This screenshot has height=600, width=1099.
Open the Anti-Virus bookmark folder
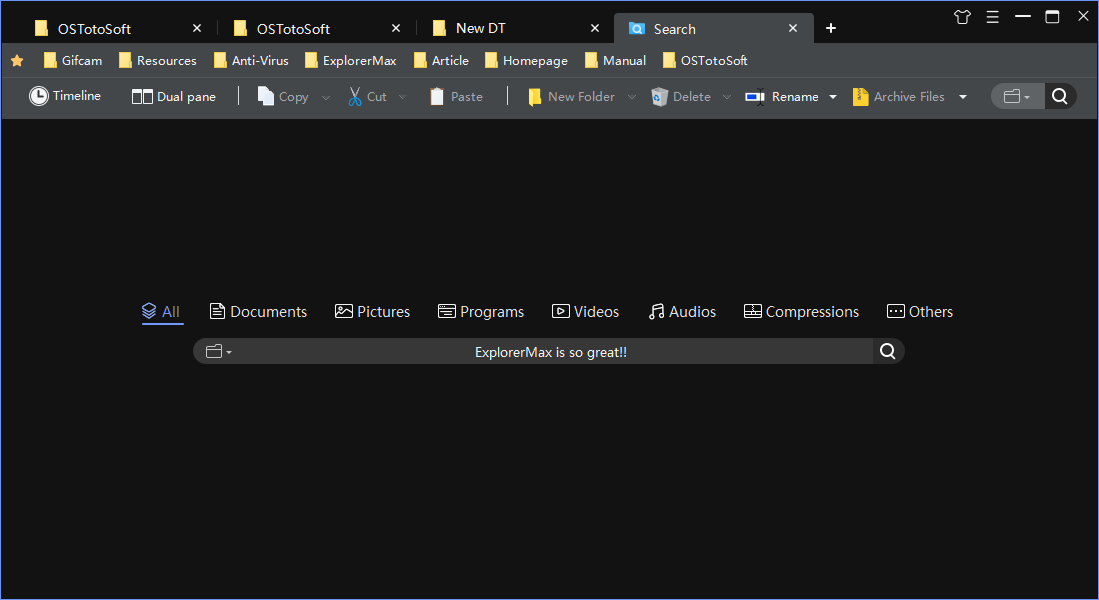click(251, 61)
